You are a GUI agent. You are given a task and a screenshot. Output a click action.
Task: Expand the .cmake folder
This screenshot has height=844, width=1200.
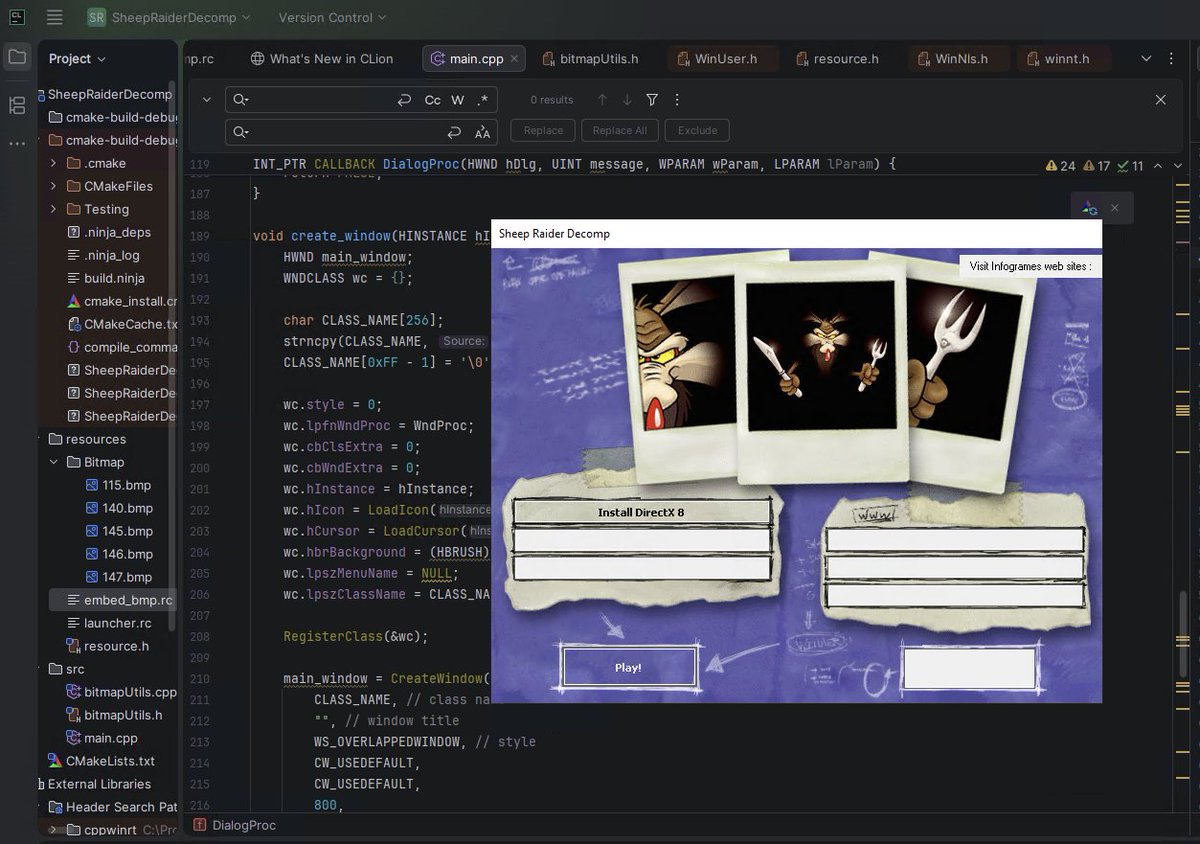[x=53, y=163]
